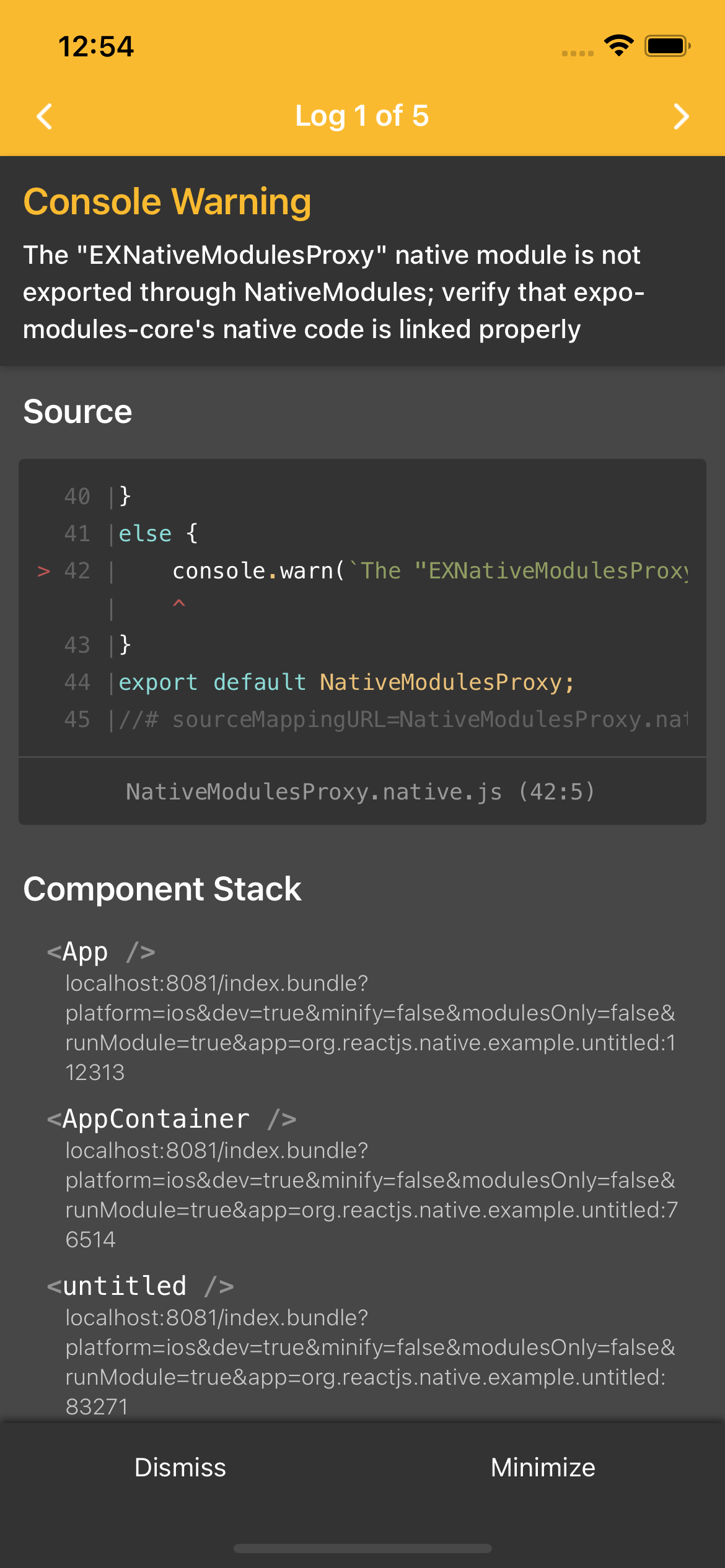Screen dimensions: 725x1568
Task: Click the export default NativeModulesProxy line
Action: click(346, 682)
